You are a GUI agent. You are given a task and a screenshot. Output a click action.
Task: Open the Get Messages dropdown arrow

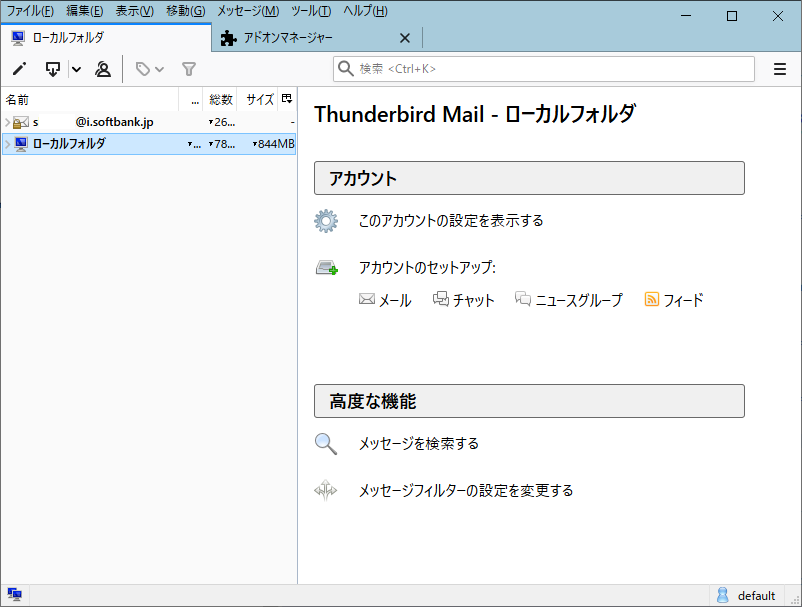[x=76, y=69]
